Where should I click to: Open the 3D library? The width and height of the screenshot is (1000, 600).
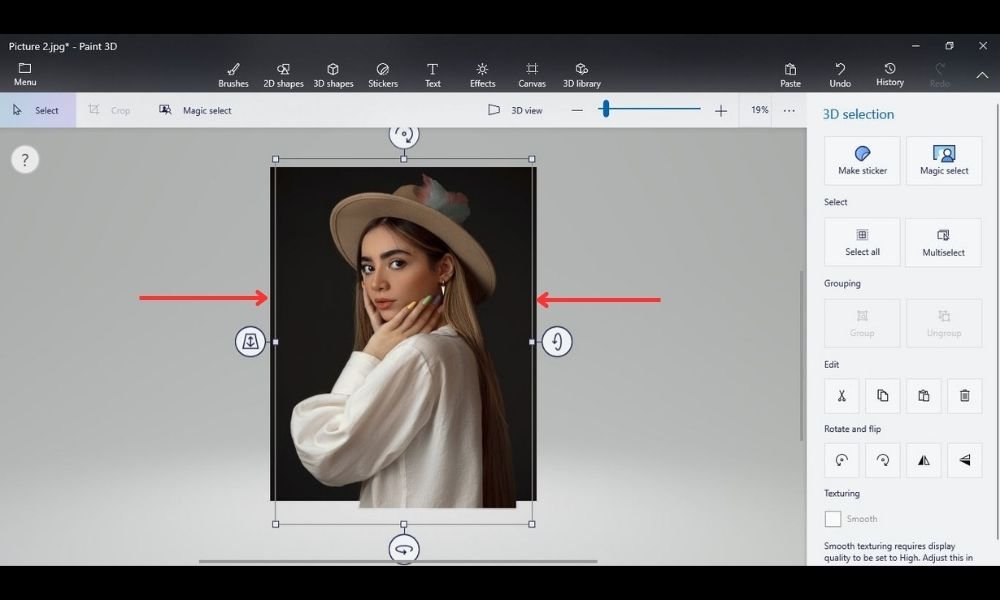point(582,75)
